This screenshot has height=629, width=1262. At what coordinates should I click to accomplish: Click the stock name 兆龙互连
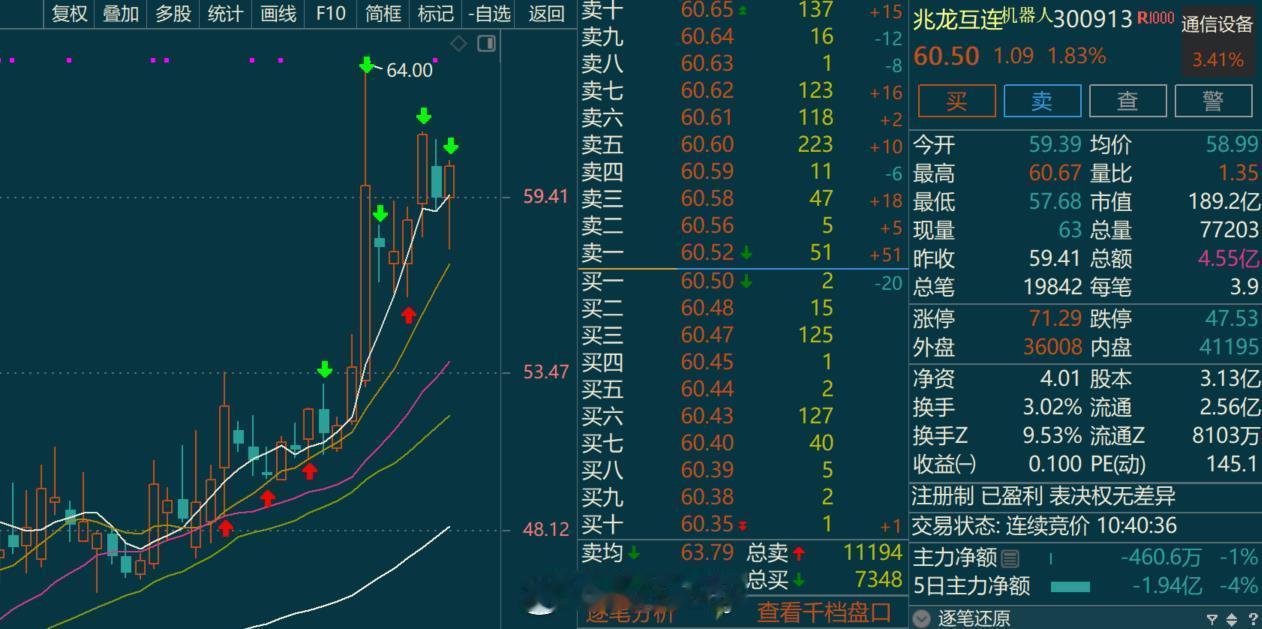[x=958, y=20]
